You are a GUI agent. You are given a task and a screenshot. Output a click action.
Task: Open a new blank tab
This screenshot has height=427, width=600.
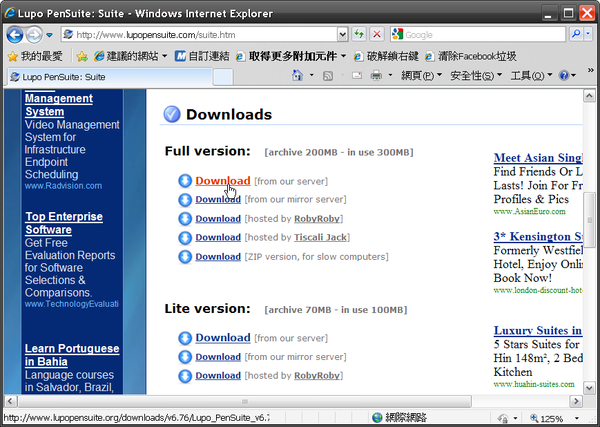[x=223, y=77]
